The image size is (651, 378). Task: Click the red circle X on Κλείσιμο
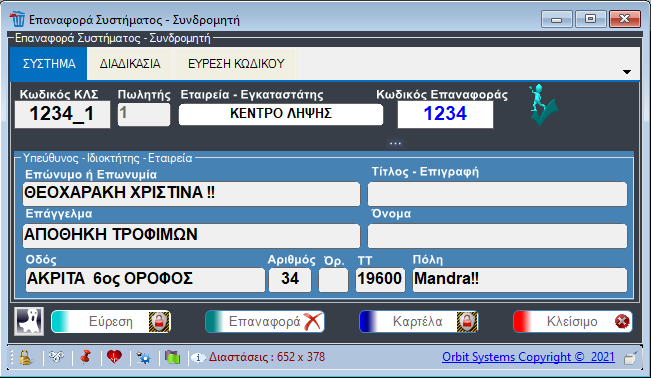(622, 322)
